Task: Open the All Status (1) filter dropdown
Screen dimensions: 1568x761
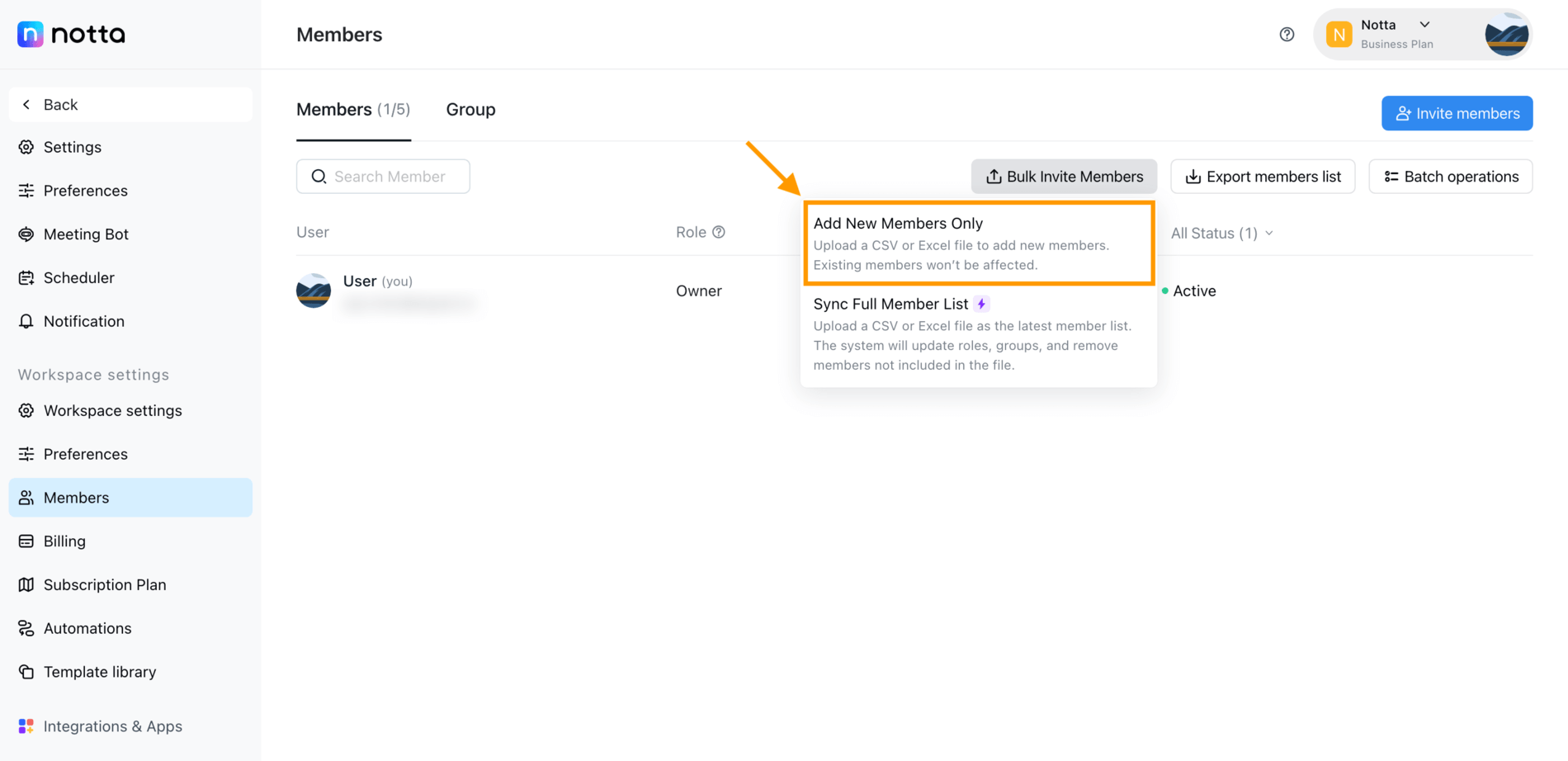Action: click(1221, 233)
